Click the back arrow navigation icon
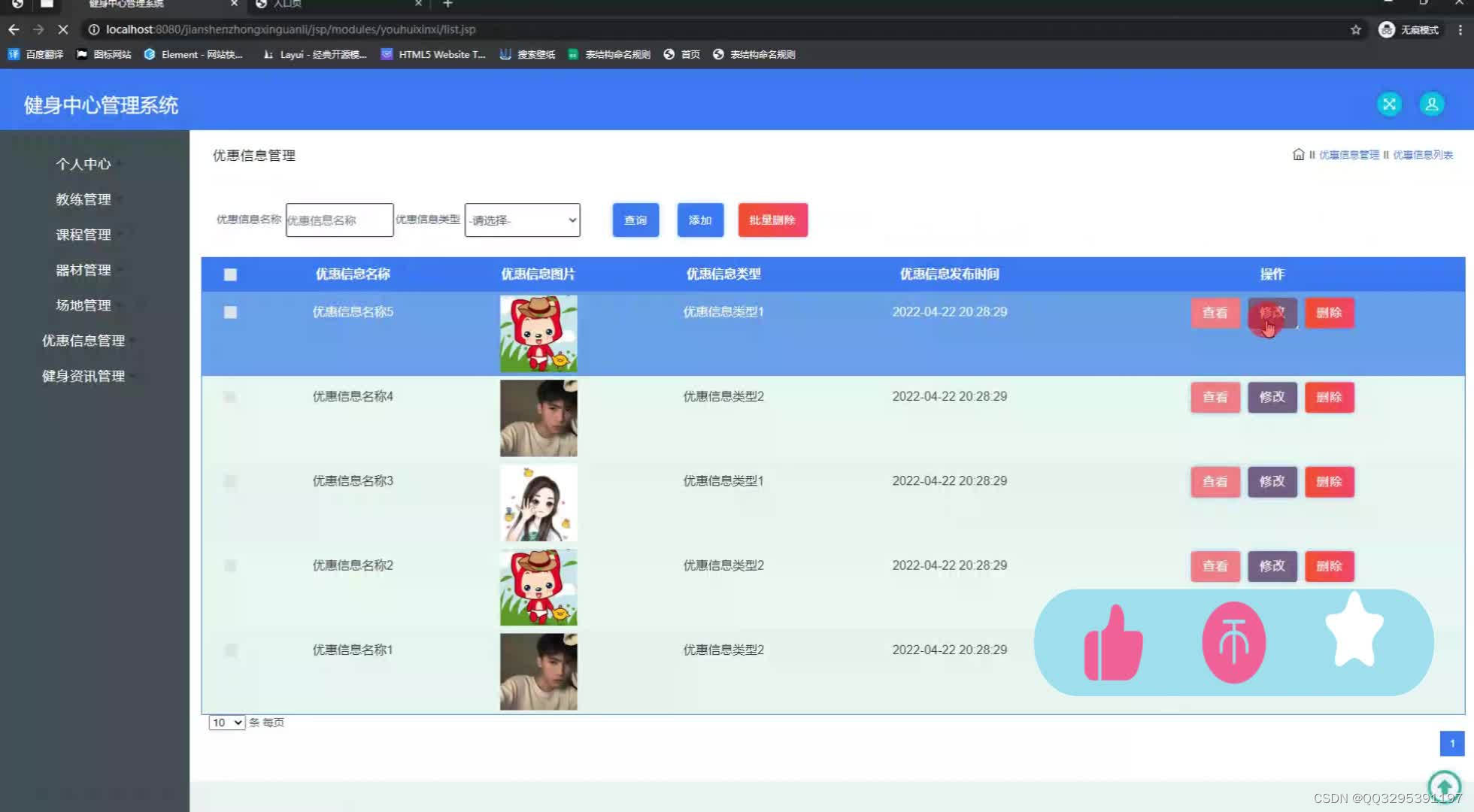Image resolution: width=1474 pixels, height=812 pixels. pos(13,29)
